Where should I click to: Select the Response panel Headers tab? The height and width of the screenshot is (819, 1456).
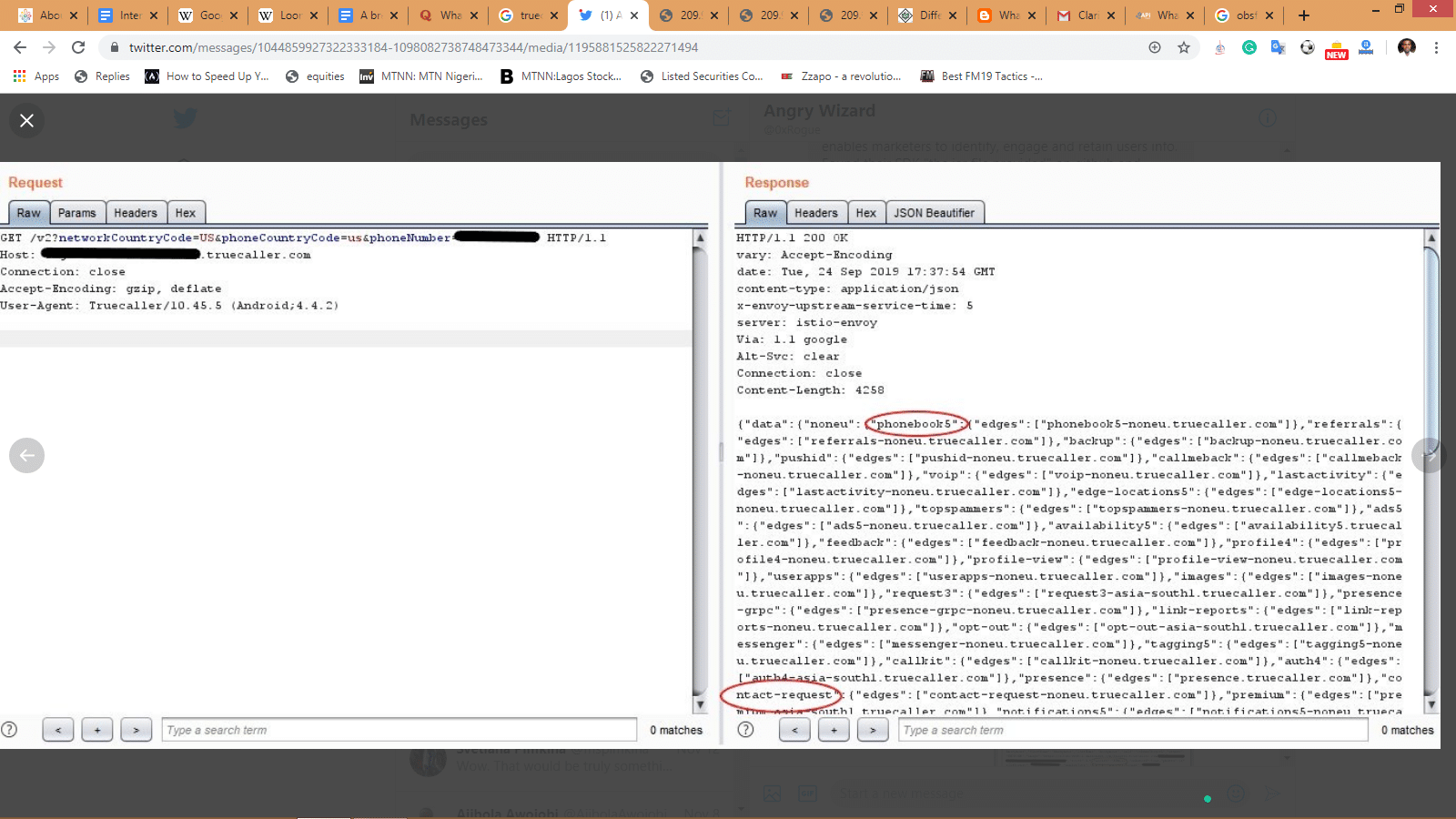(x=816, y=213)
